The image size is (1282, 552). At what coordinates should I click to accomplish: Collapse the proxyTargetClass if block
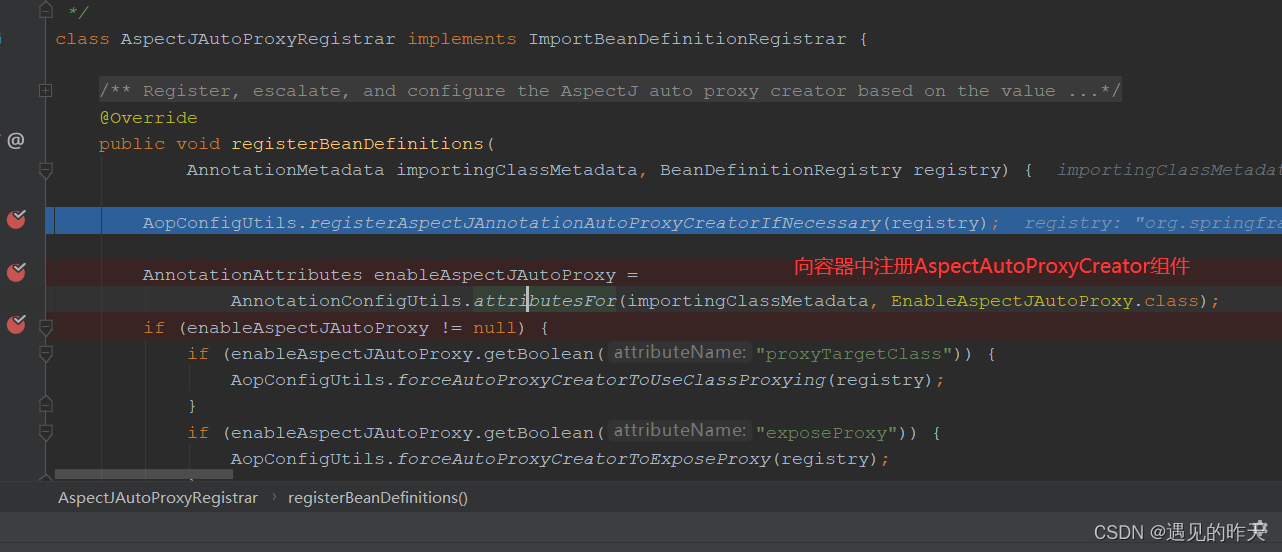(45, 354)
